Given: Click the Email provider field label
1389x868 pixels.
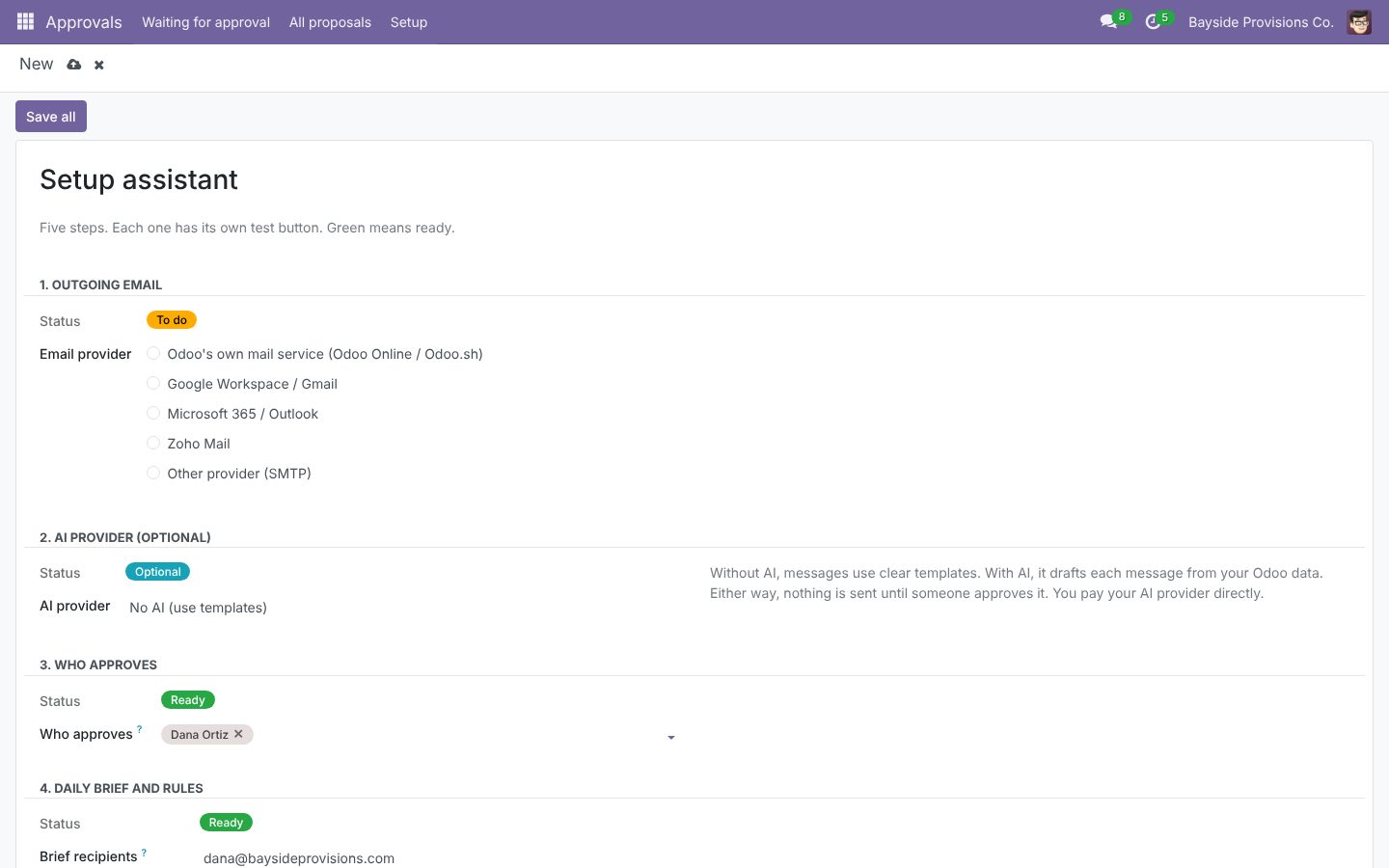Looking at the screenshot, I should point(86,354).
